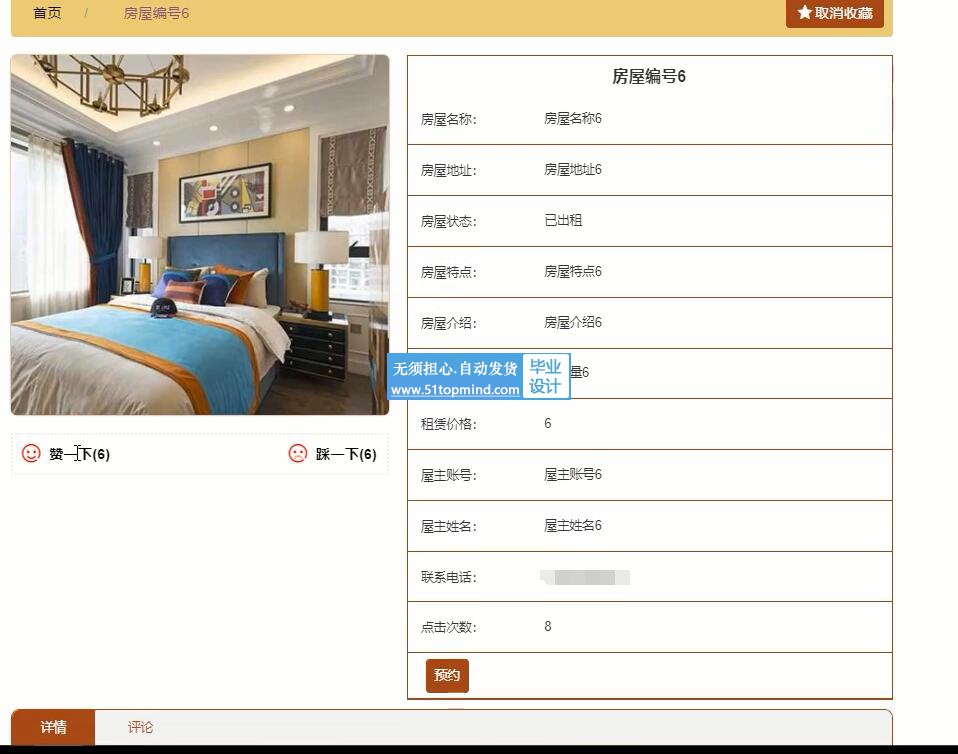Click the 赞一下(6) like text
The width and height of the screenshot is (958, 754).
[79, 454]
